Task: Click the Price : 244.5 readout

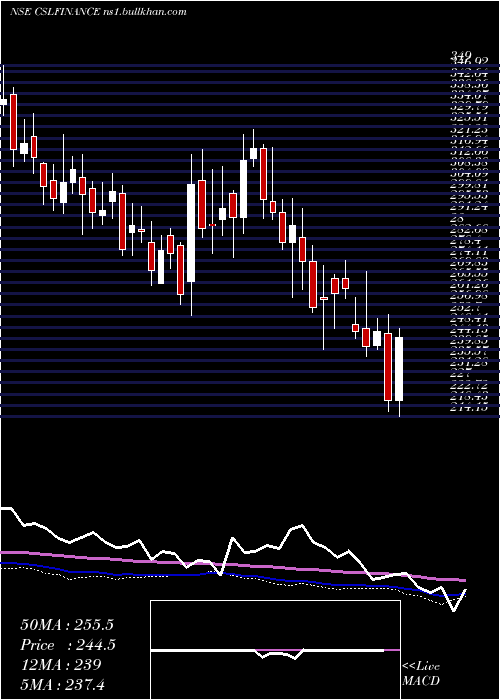Action: pyautogui.click(x=68, y=645)
